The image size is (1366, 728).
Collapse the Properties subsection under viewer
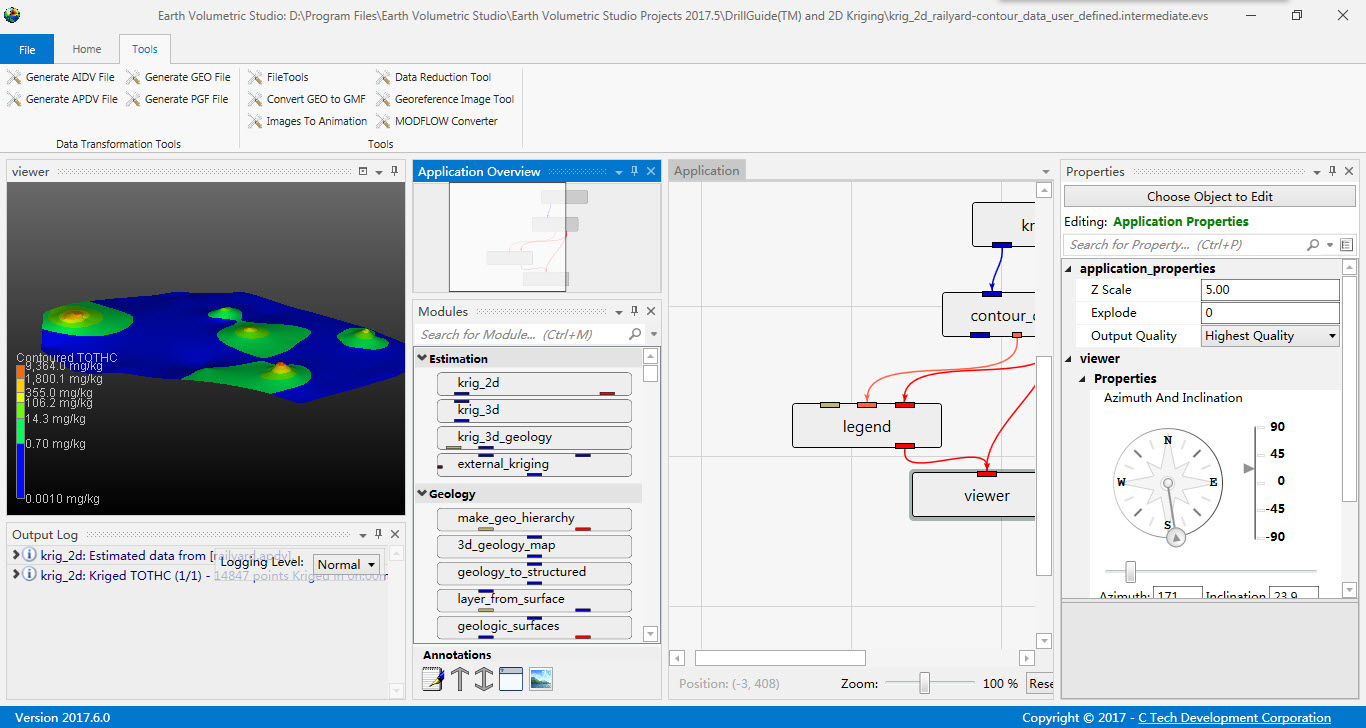1083,379
